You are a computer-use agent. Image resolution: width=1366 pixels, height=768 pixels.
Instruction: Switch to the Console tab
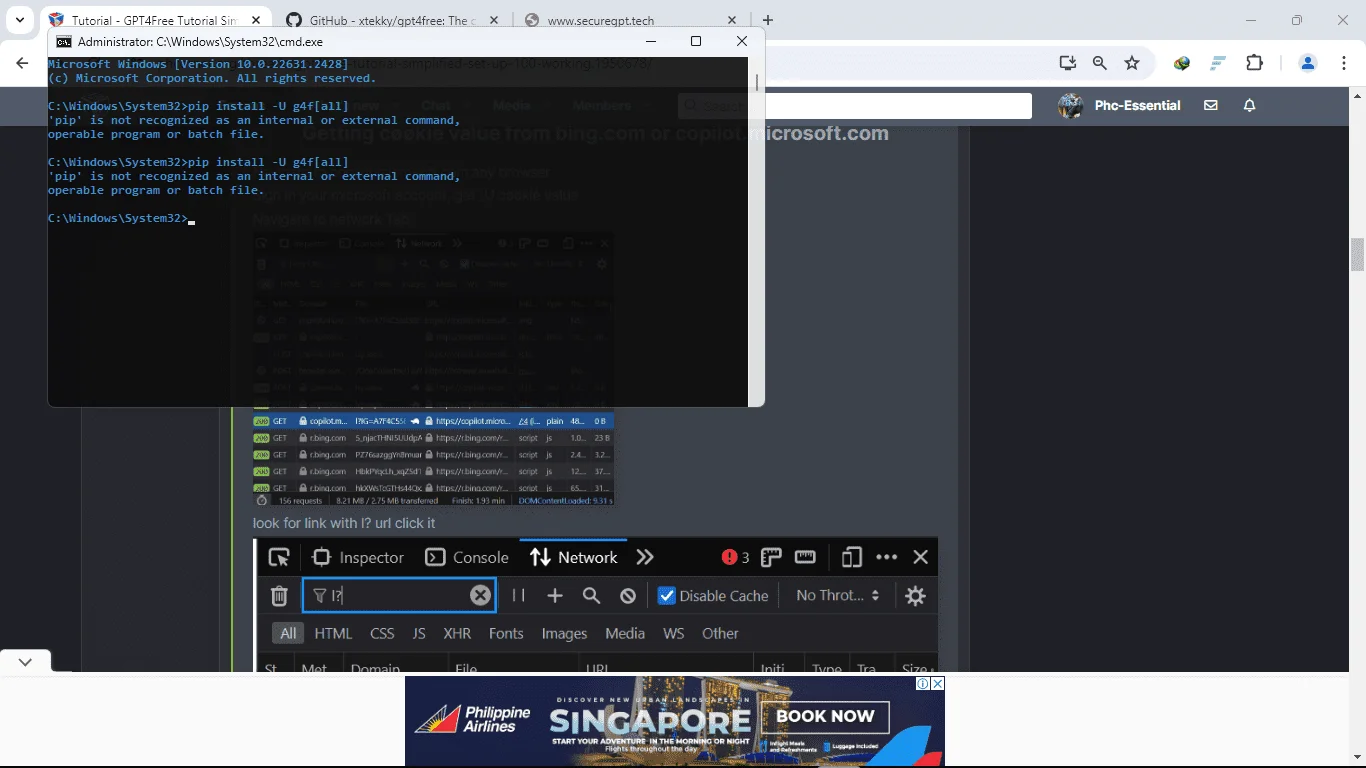click(467, 557)
